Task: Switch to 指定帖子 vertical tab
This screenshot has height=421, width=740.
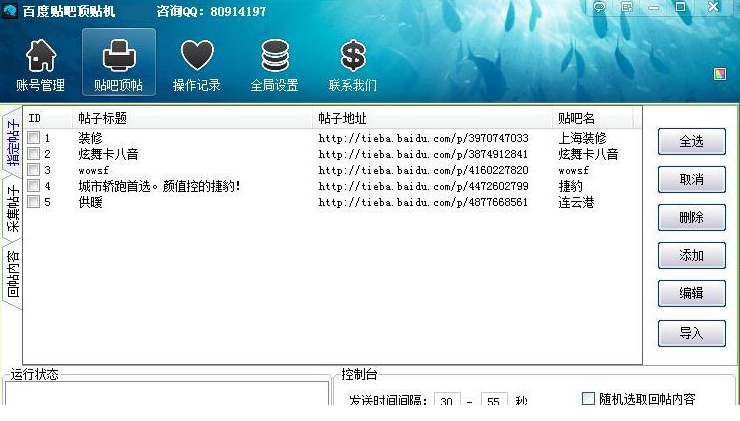Action: 12,142
